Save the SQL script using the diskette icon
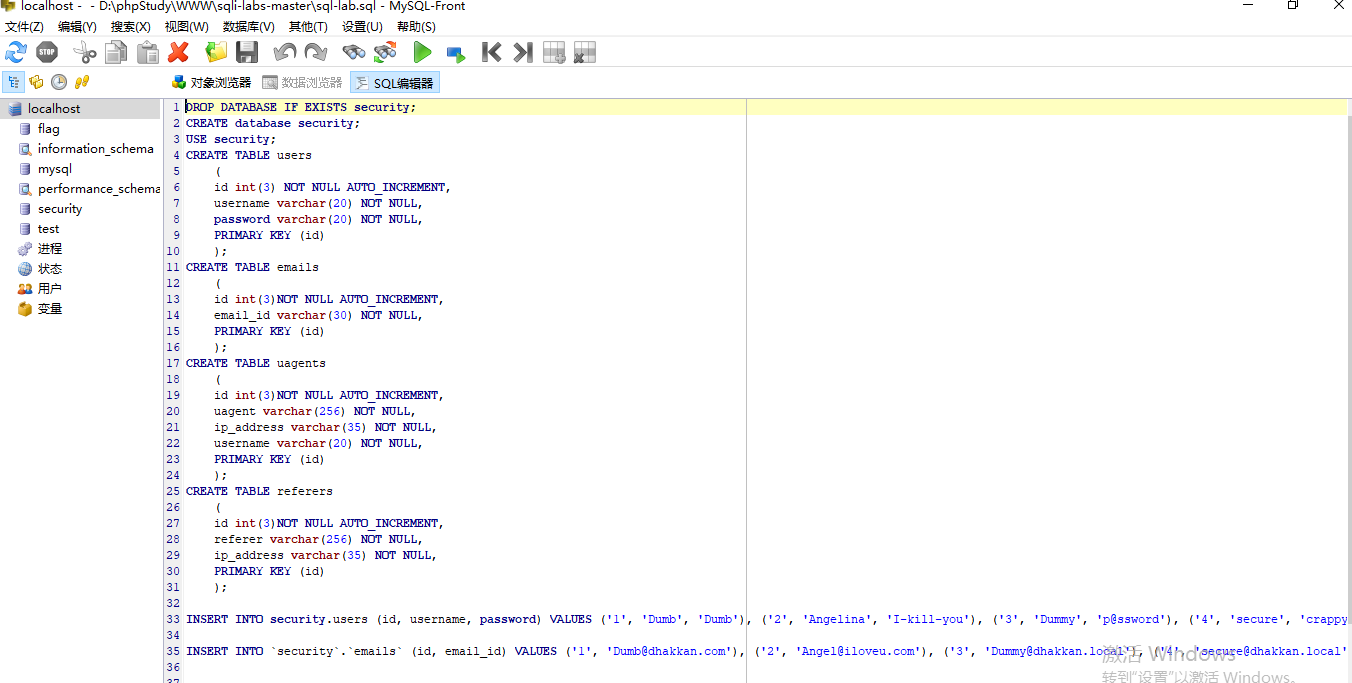 [x=246, y=53]
